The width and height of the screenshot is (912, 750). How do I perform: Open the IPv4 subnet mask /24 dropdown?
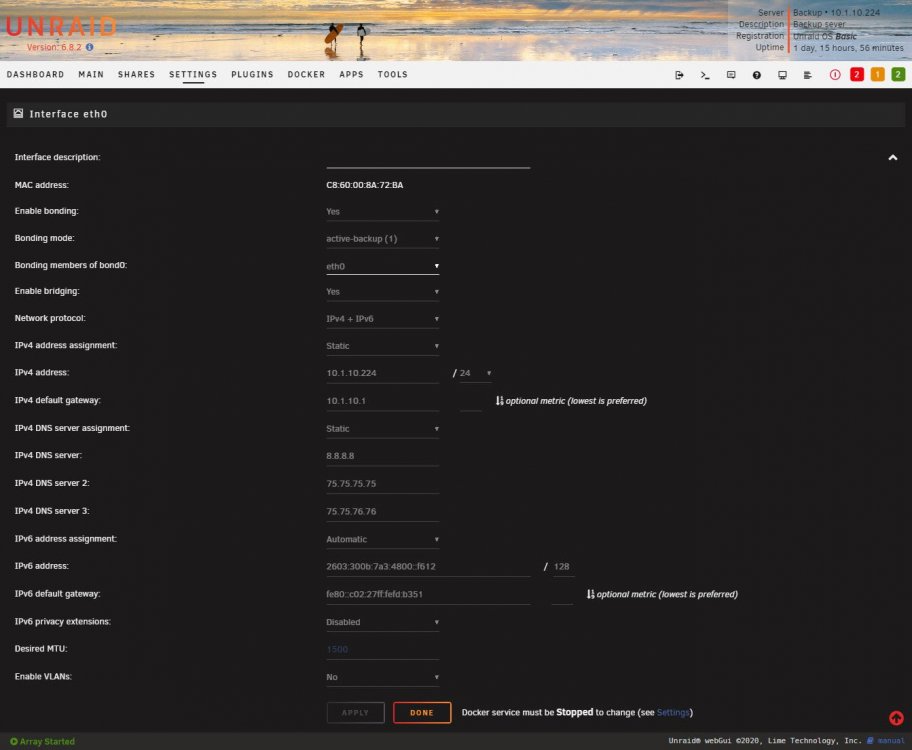tap(476, 374)
